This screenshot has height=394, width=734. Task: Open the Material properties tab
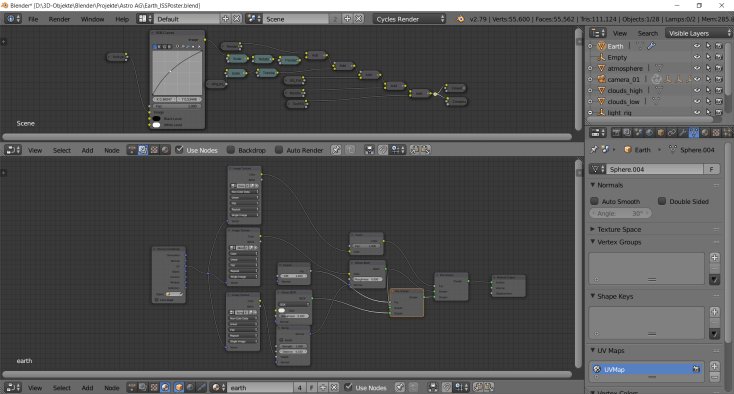tap(705, 133)
